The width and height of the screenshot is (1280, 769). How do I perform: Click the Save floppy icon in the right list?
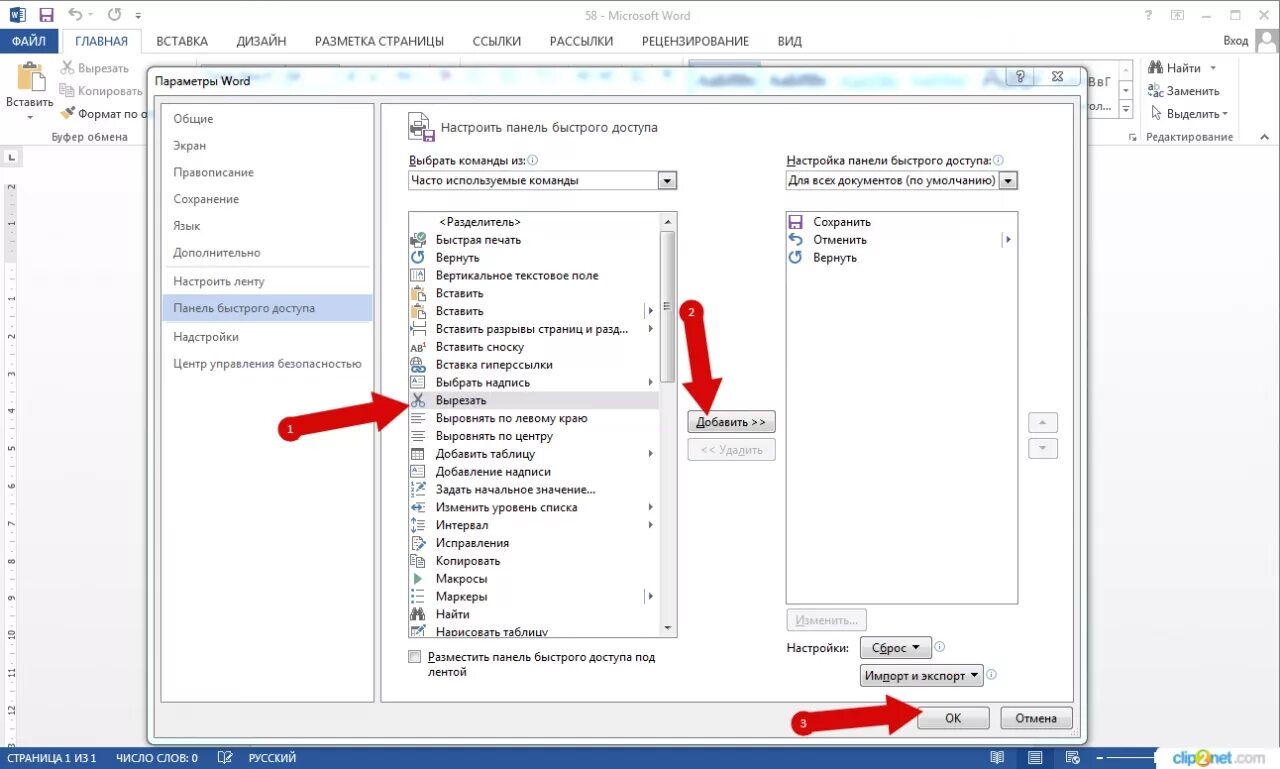coord(796,222)
